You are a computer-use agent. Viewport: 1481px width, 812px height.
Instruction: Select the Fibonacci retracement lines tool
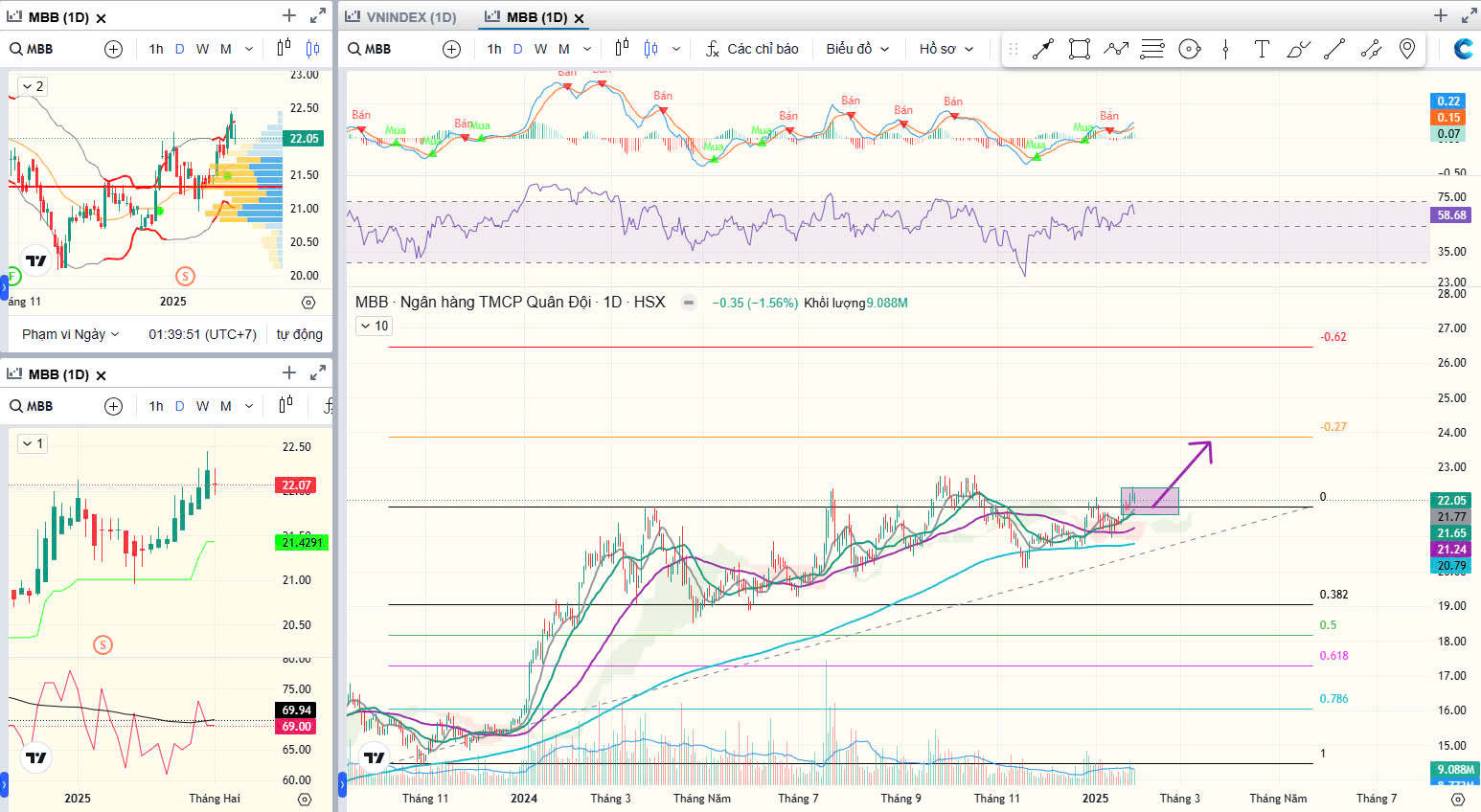1152,49
